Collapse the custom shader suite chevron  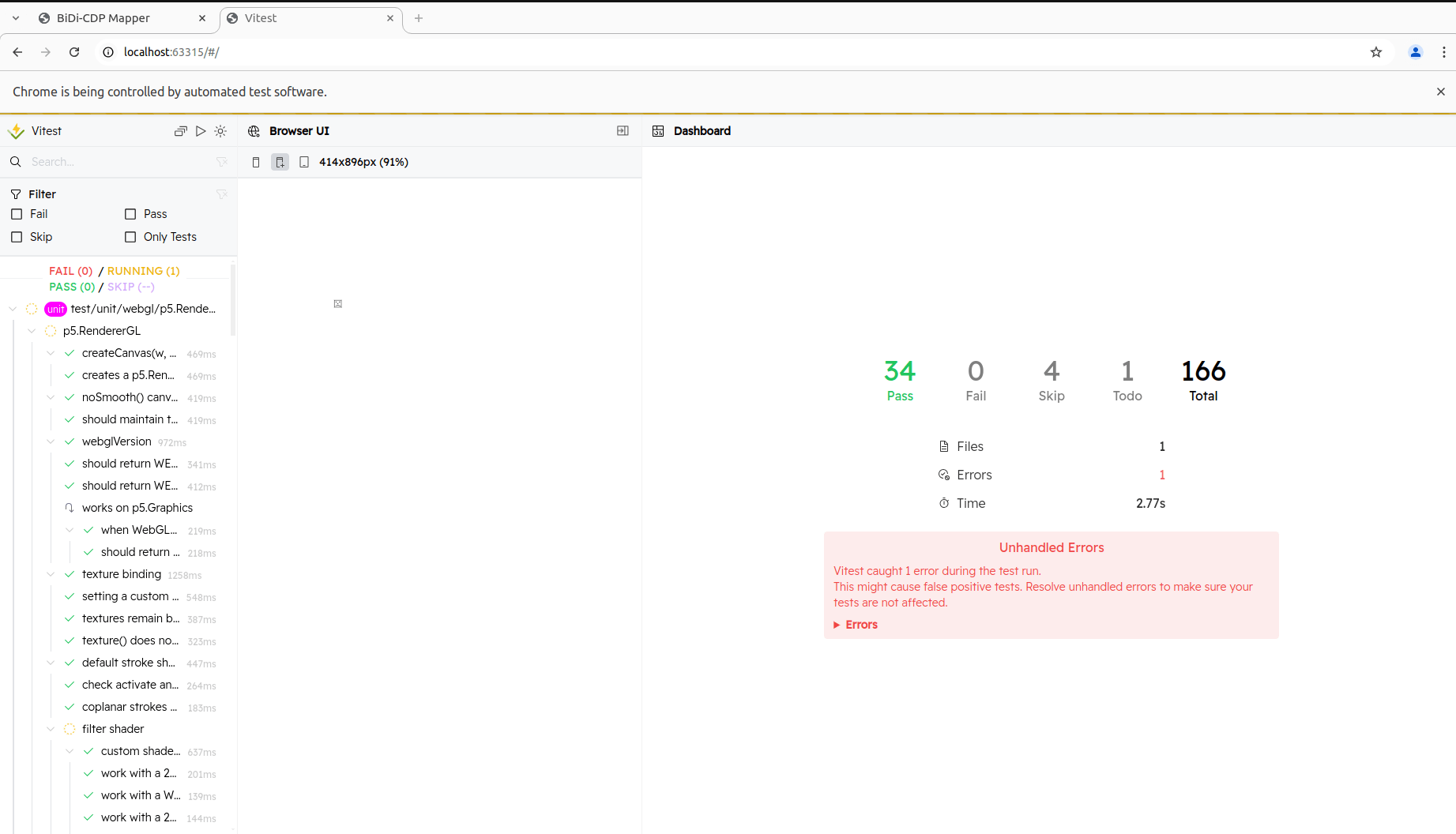tap(70, 751)
